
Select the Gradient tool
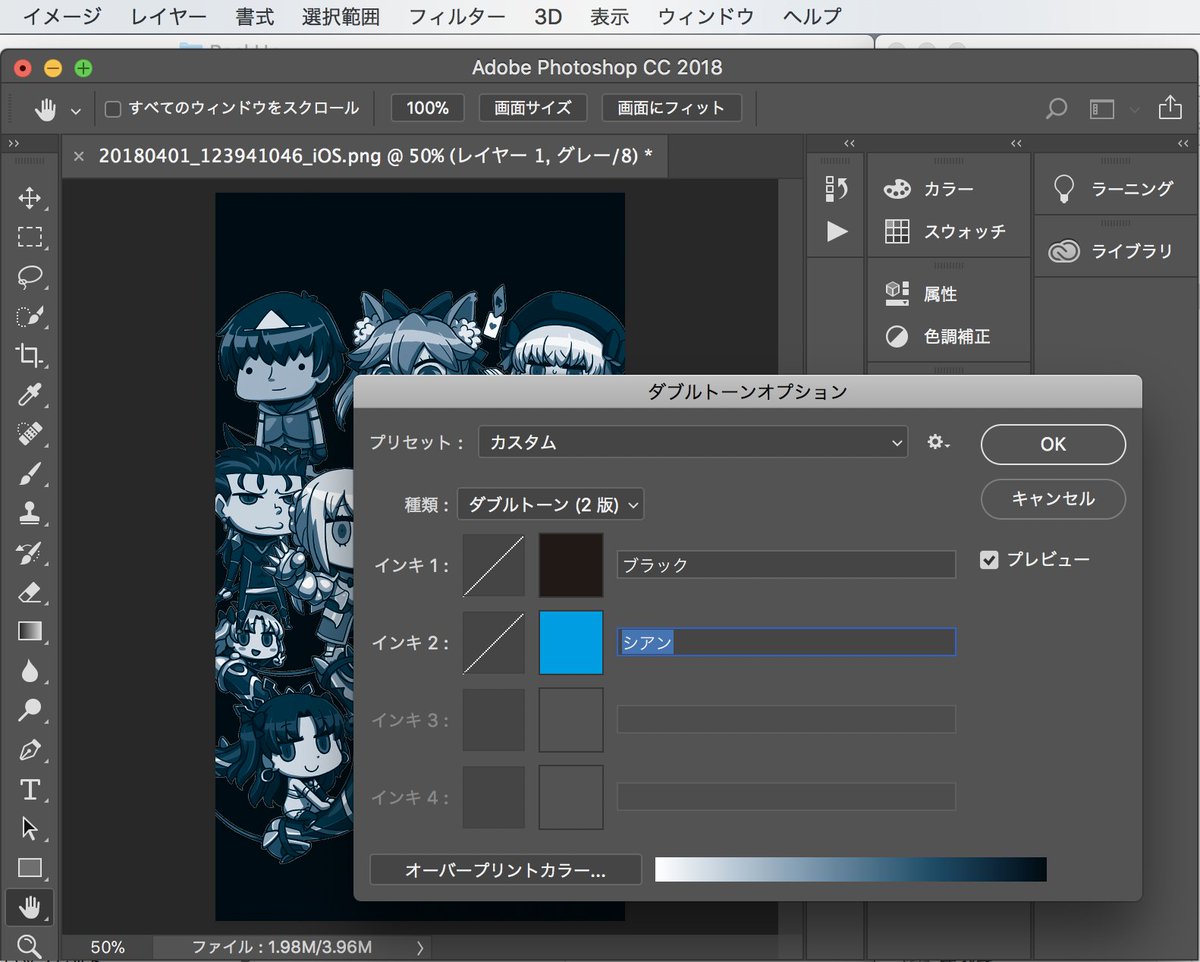(29, 631)
